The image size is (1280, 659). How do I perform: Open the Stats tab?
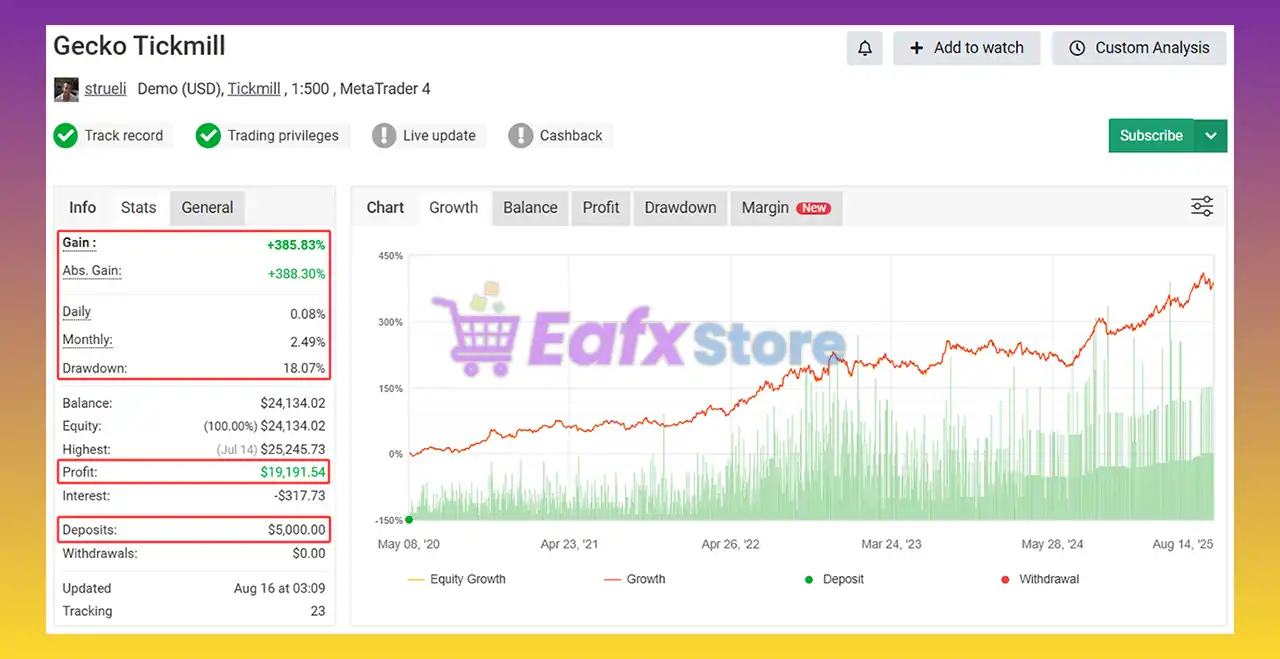point(138,207)
